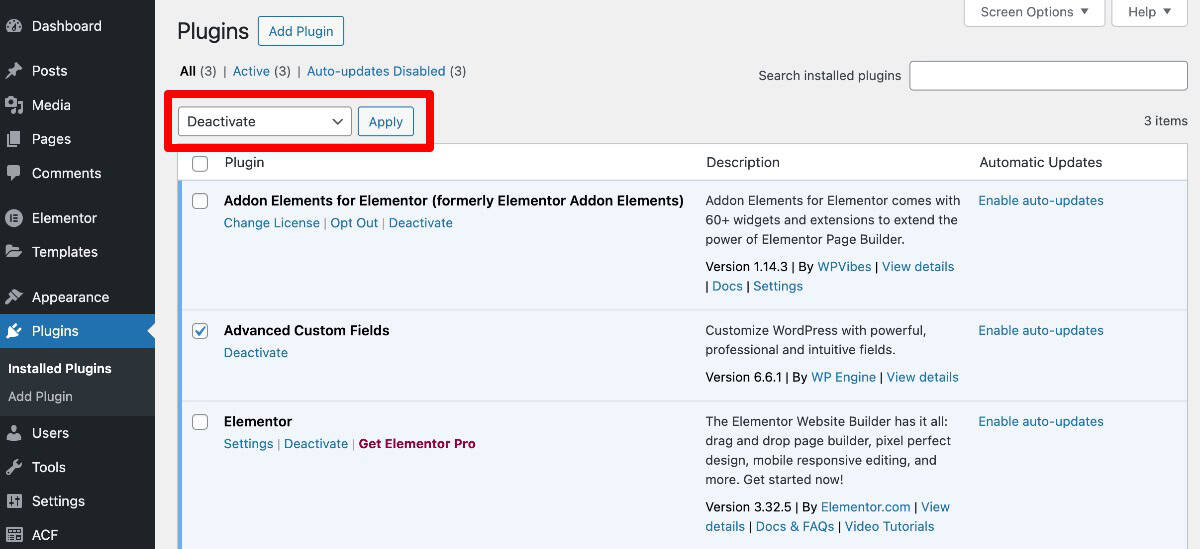Click the Apply bulk action button

coord(386,121)
